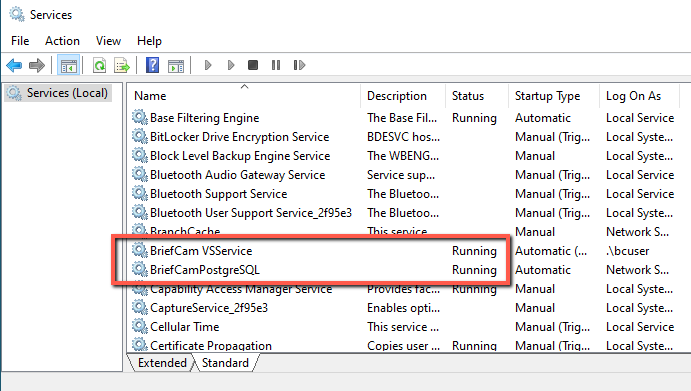Click the gear icon of Bluetooth Support Service
This screenshot has height=391, width=691.
[140, 193]
